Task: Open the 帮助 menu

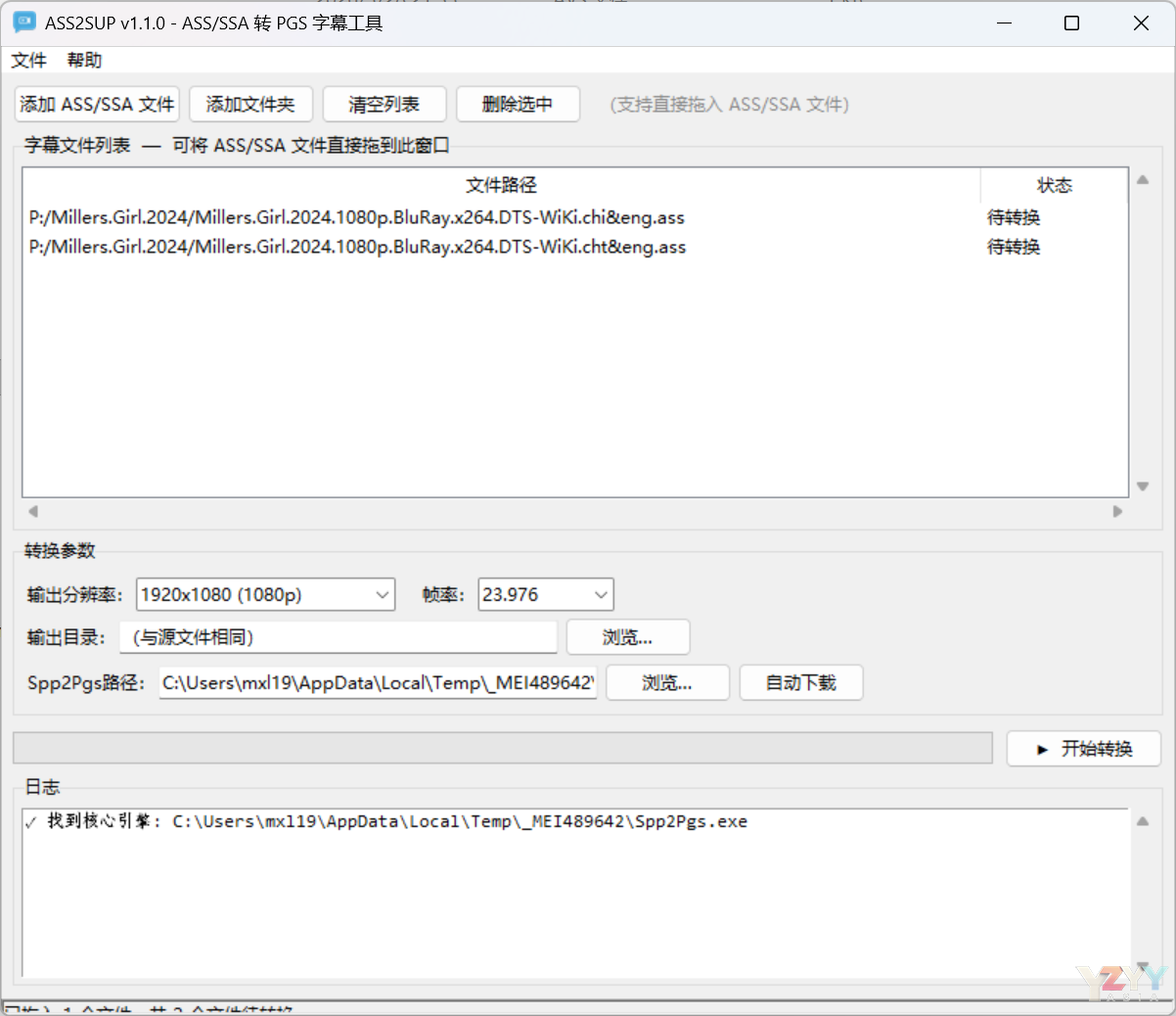Action: pos(84,61)
